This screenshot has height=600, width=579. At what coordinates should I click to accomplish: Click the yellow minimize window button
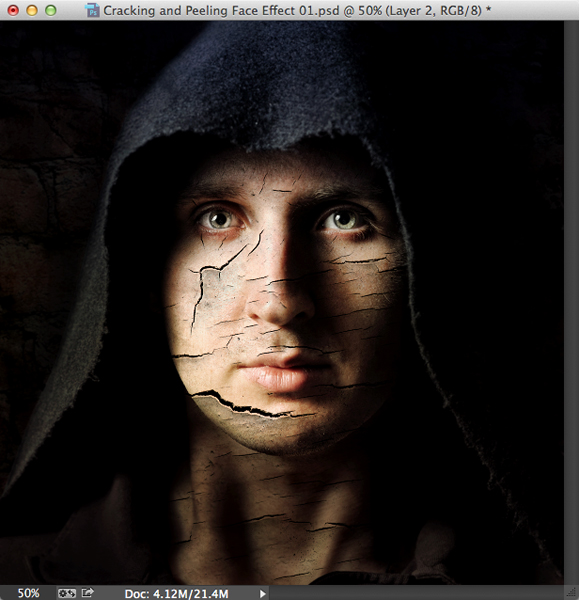click(x=32, y=10)
